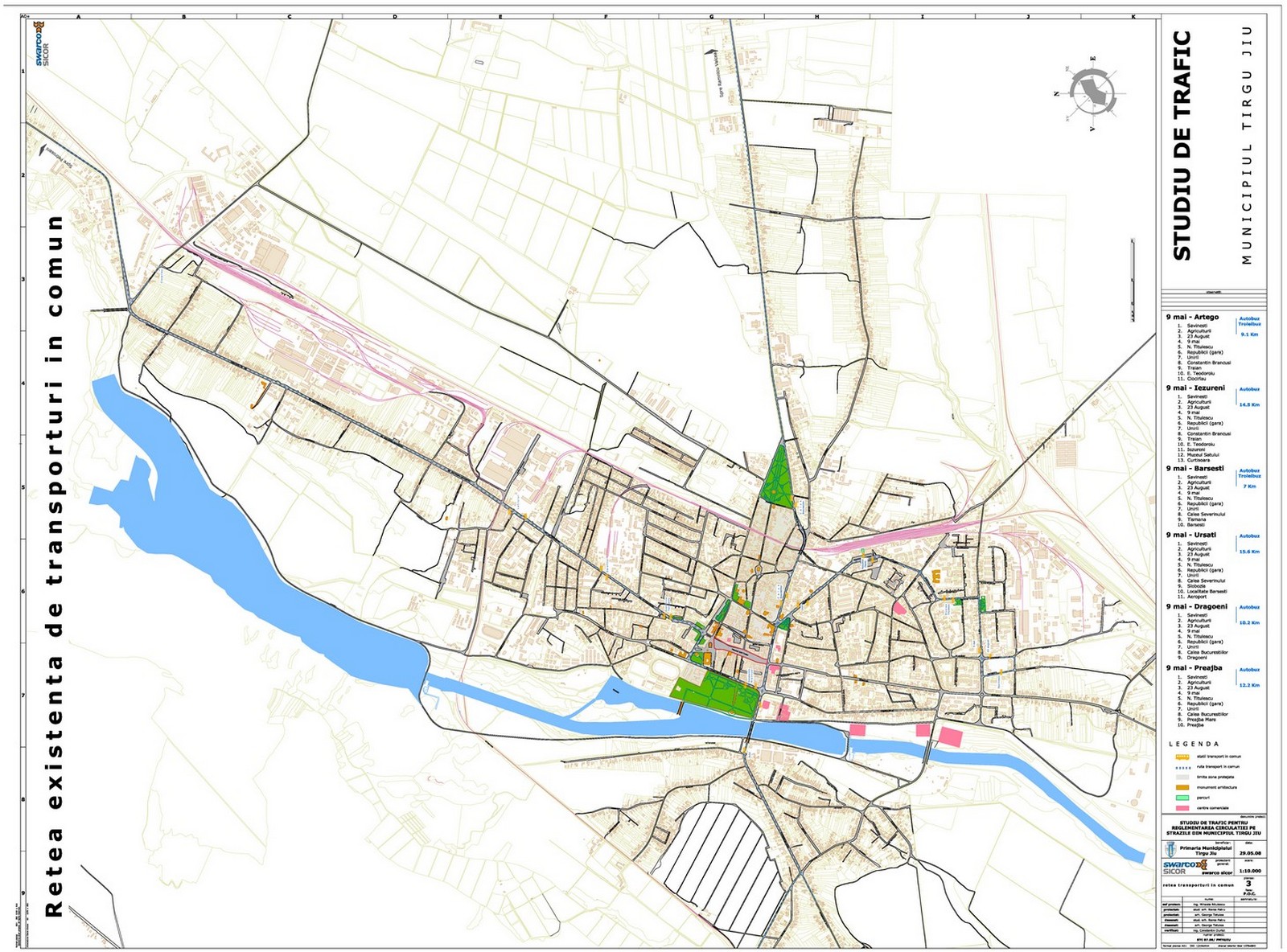Select the pink commercial center legend swatch
Image resolution: width=1287 pixels, height=952 pixels.
(1182, 807)
